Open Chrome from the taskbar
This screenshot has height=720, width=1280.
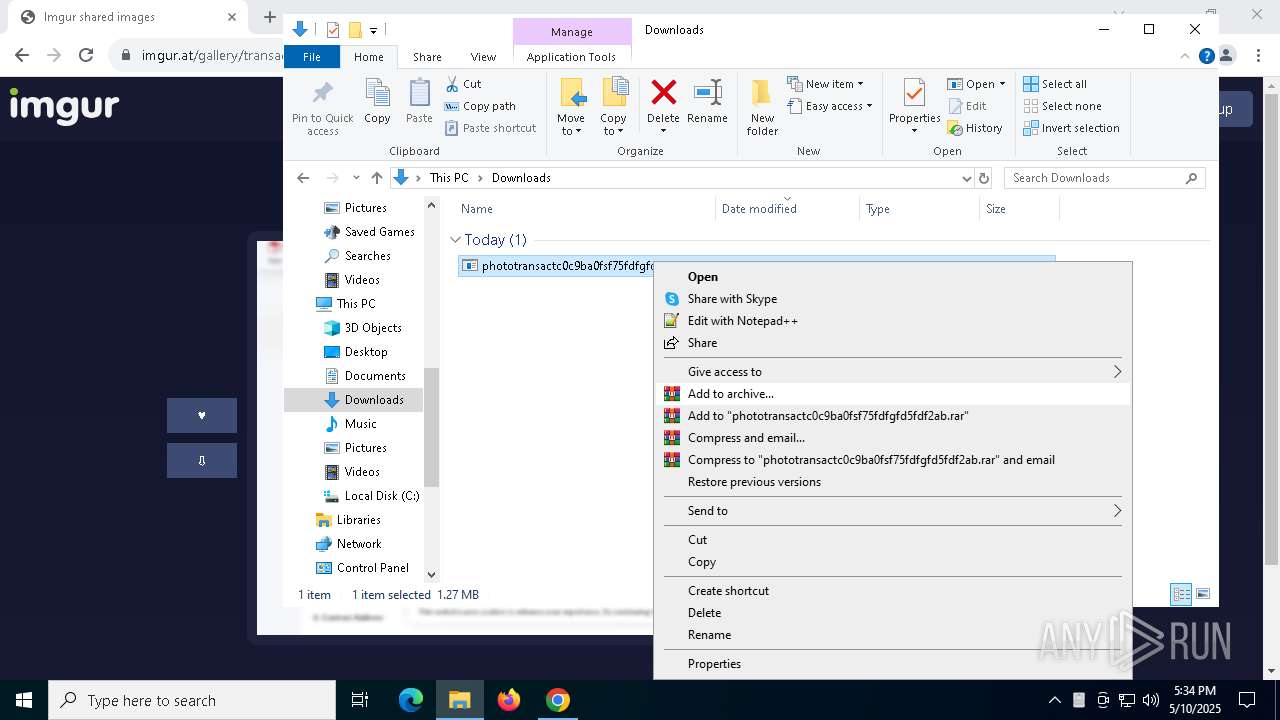pyautogui.click(x=558, y=700)
